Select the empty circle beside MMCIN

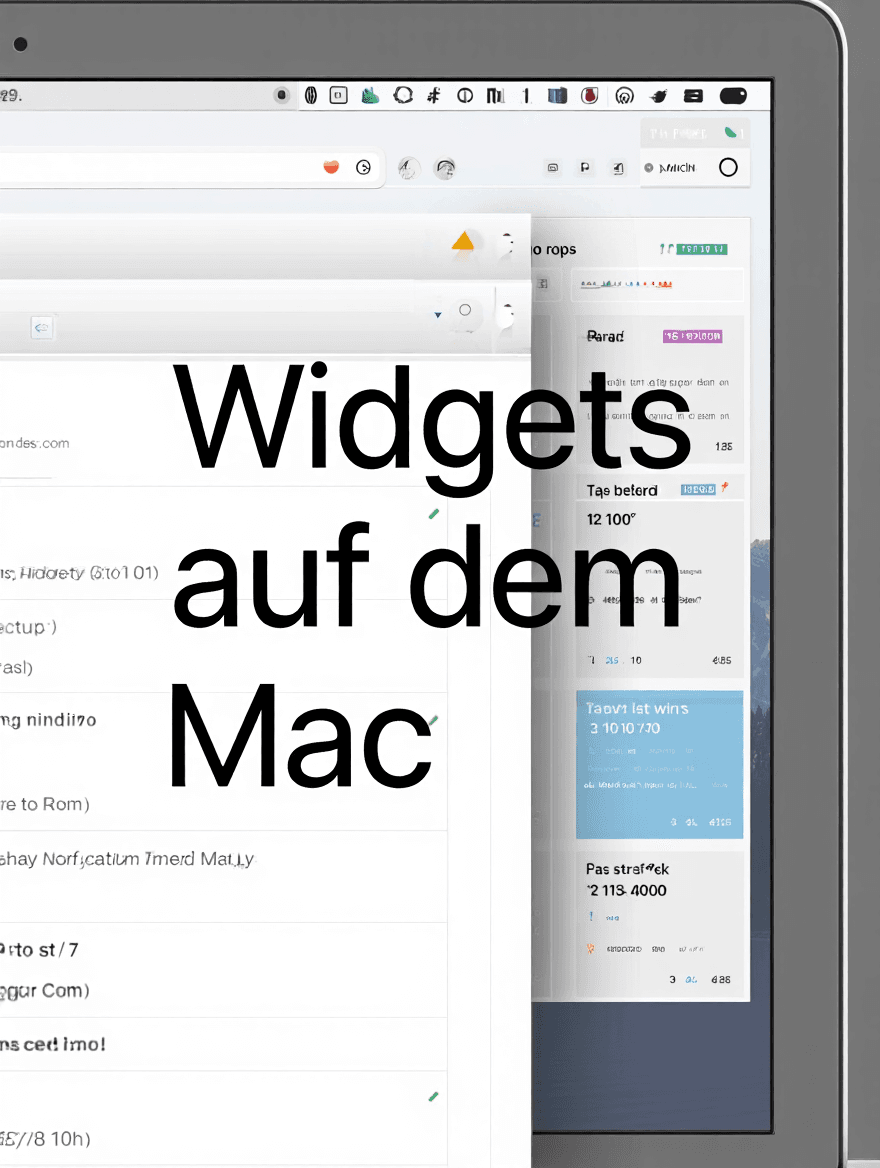728,168
